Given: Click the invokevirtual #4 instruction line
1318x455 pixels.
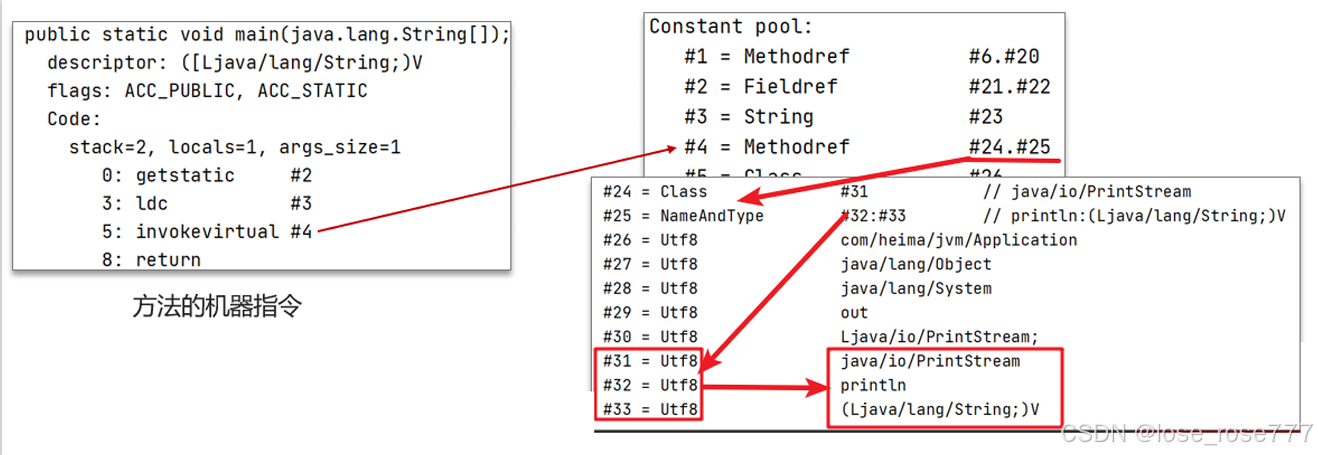Looking at the screenshot, I should [224, 232].
